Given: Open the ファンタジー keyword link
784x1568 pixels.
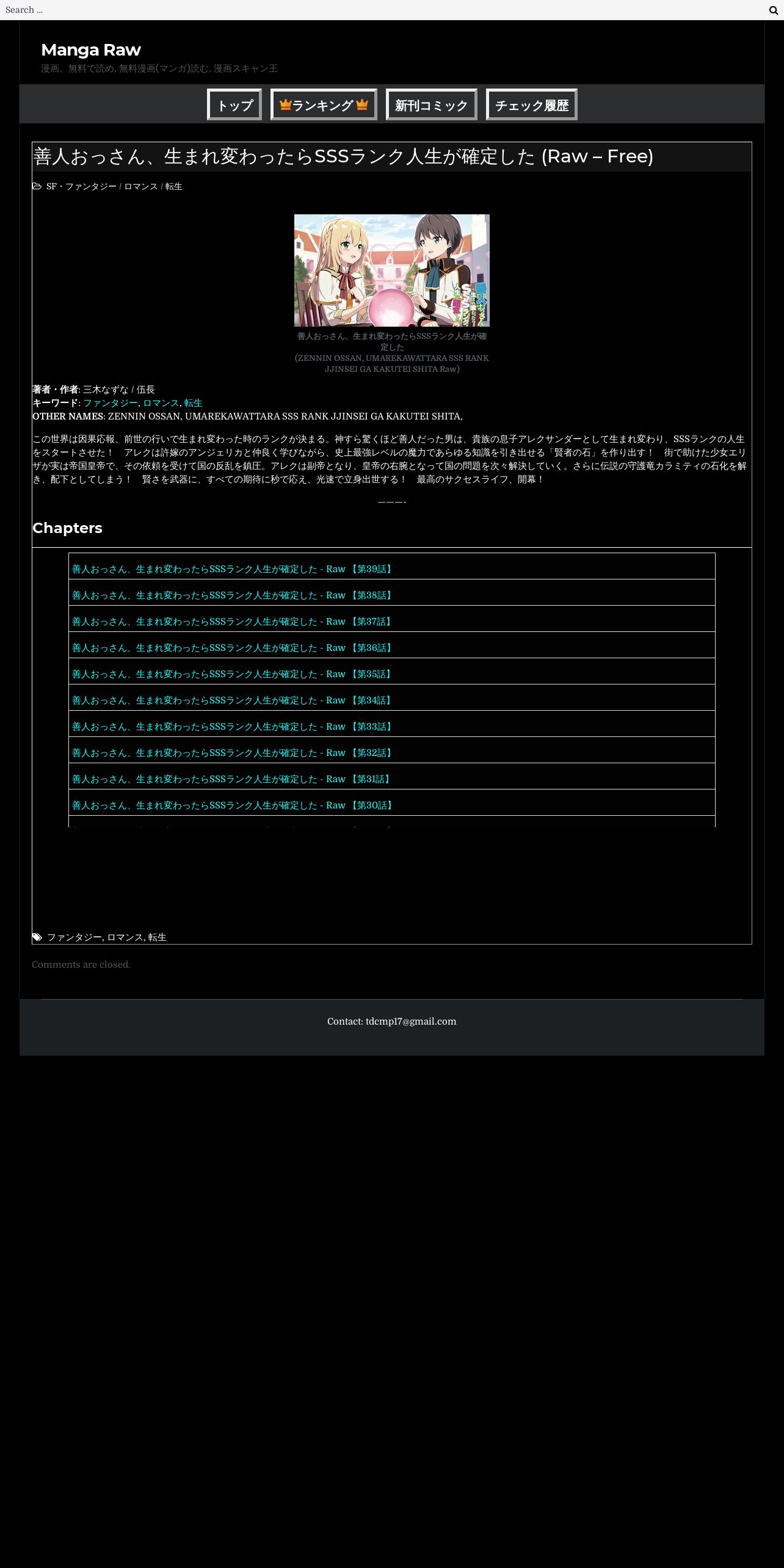Looking at the screenshot, I should 111,403.
